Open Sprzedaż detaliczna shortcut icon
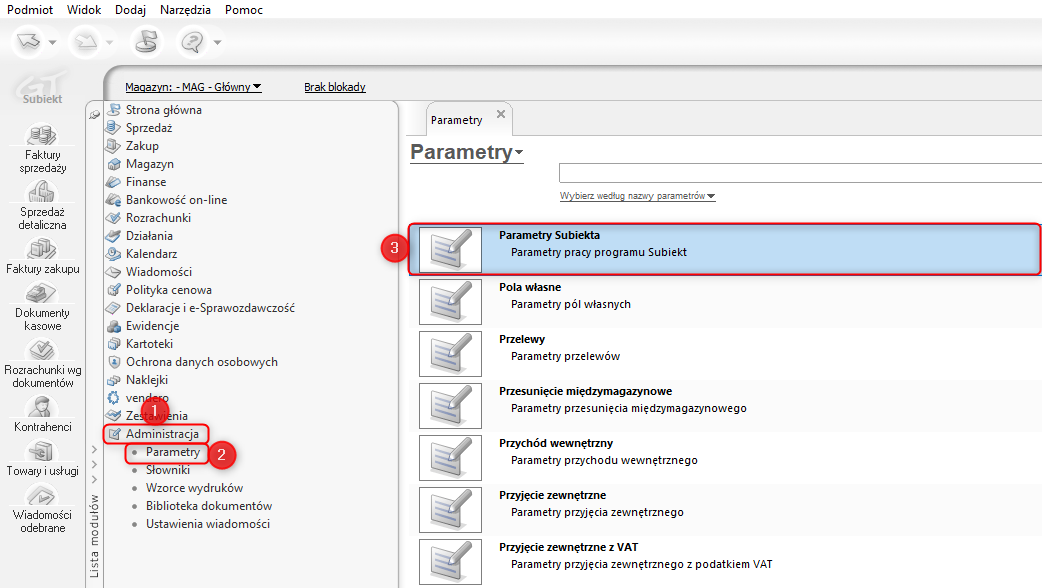 click(x=41, y=192)
